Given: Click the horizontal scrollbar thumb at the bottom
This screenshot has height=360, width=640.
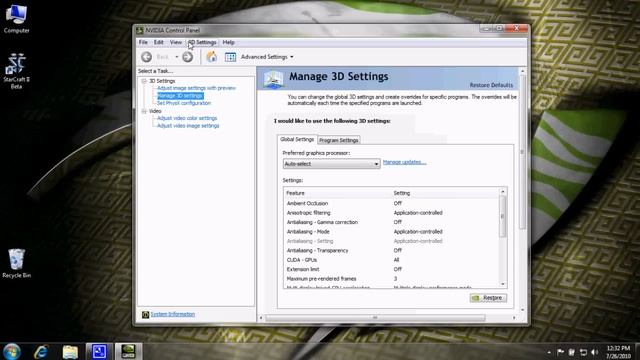Looking at the screenshot, I should tap(375, 318).
